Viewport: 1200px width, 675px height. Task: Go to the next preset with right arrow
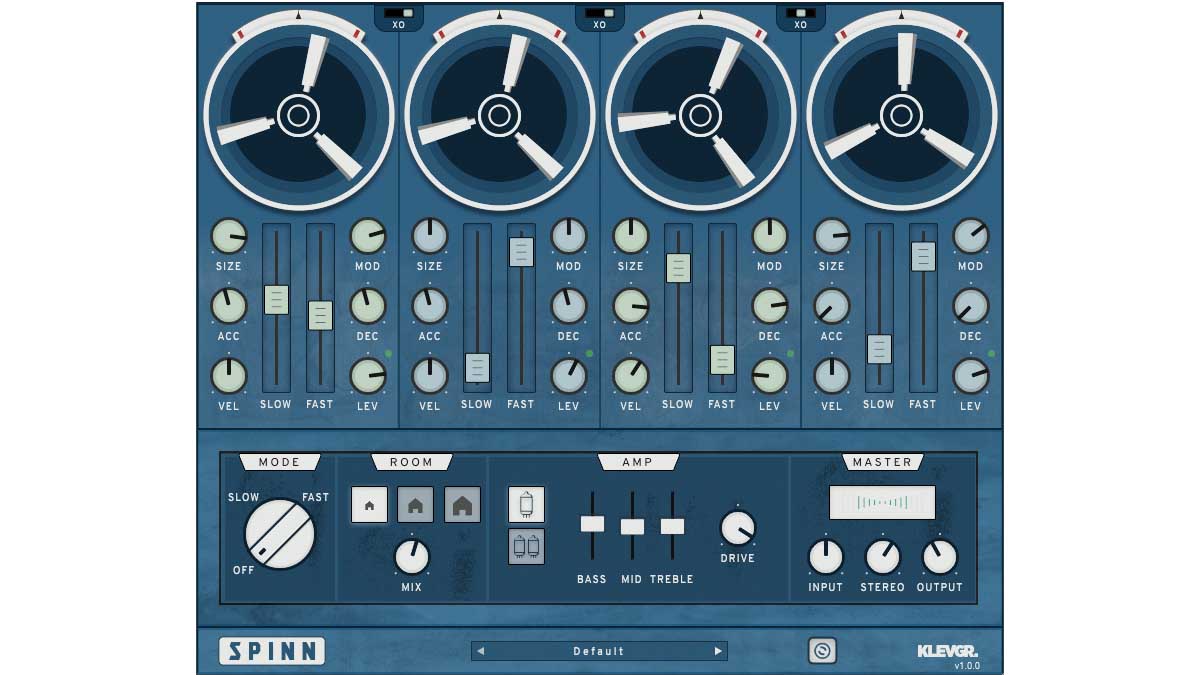718,651
